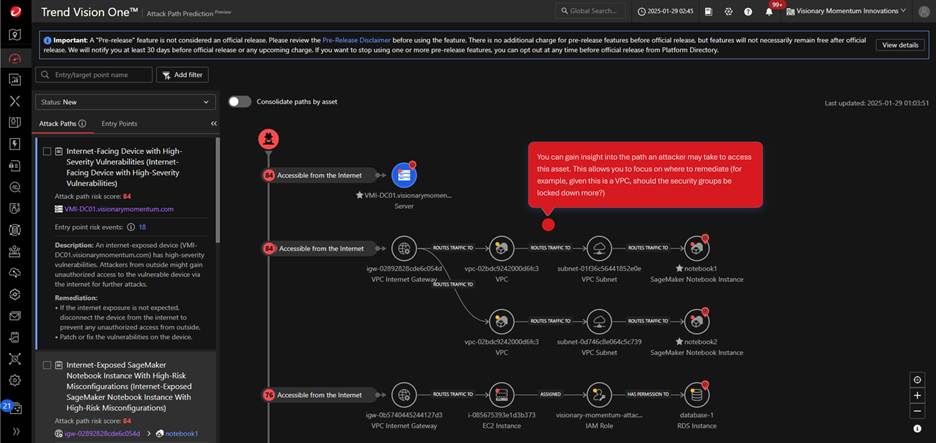Open the settings gear in left sidebar

click(x=16, y=380)
